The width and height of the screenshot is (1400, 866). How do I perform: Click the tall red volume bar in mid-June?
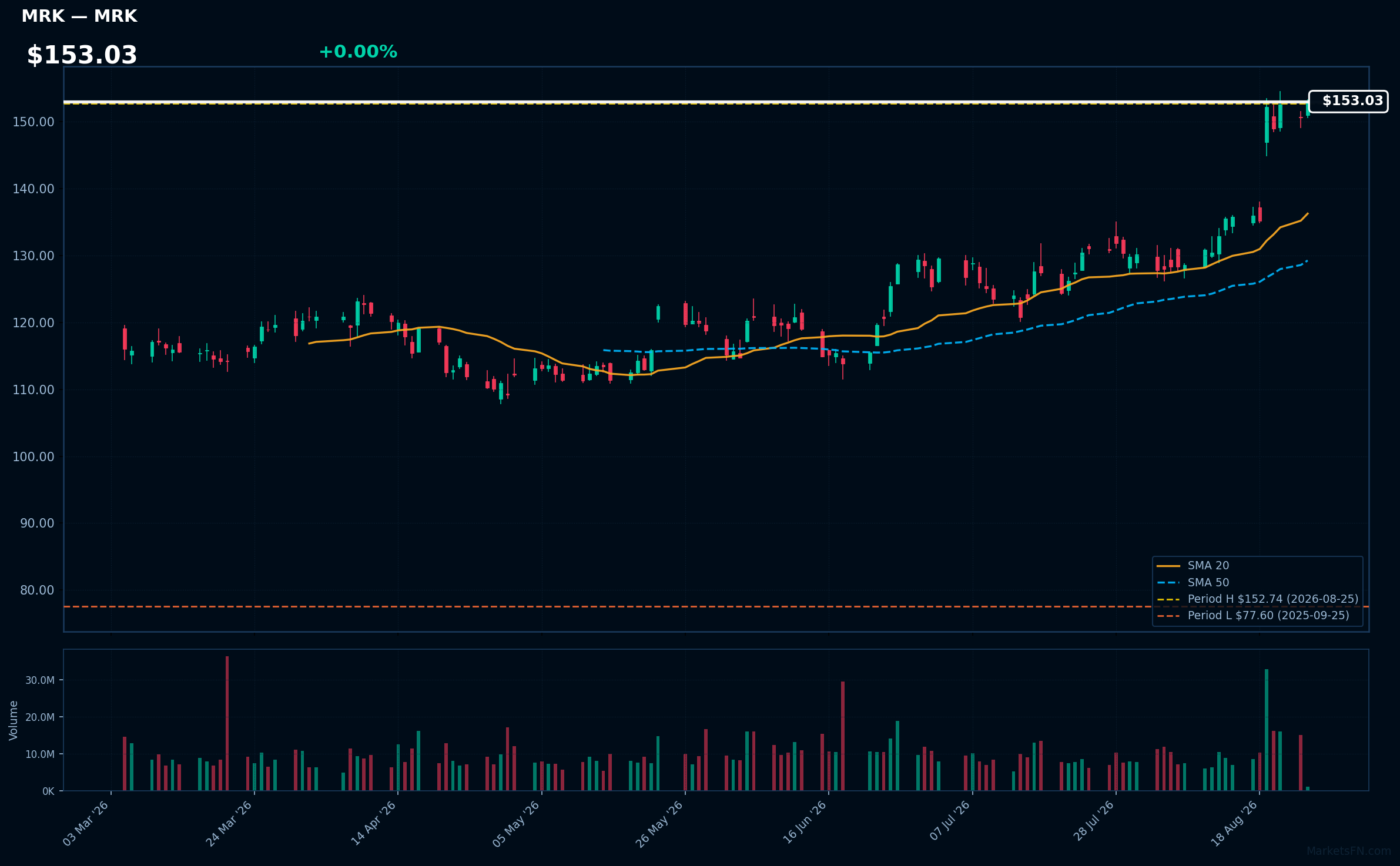coord(843,736)
